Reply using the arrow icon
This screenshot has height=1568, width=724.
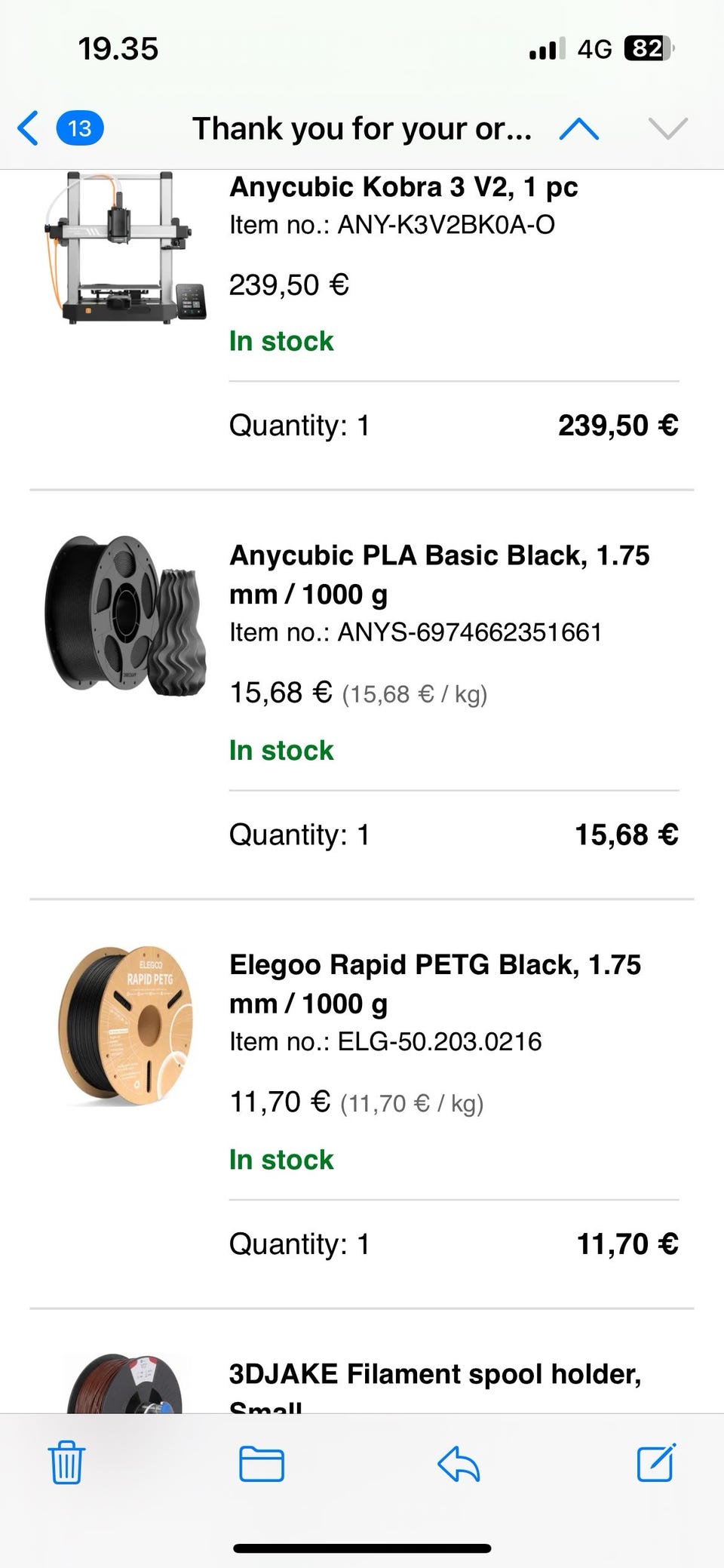(x=459, y=1463)
